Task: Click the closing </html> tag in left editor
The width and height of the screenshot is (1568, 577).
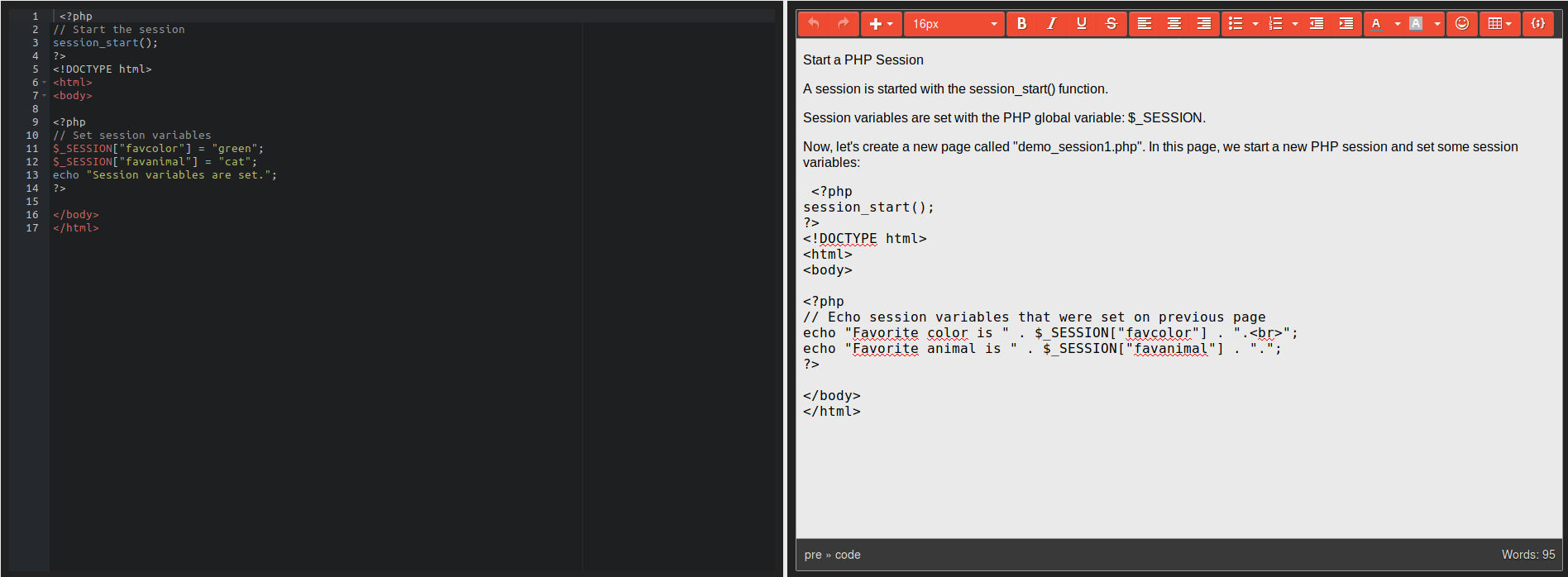Action: click(x=76, y=228)
